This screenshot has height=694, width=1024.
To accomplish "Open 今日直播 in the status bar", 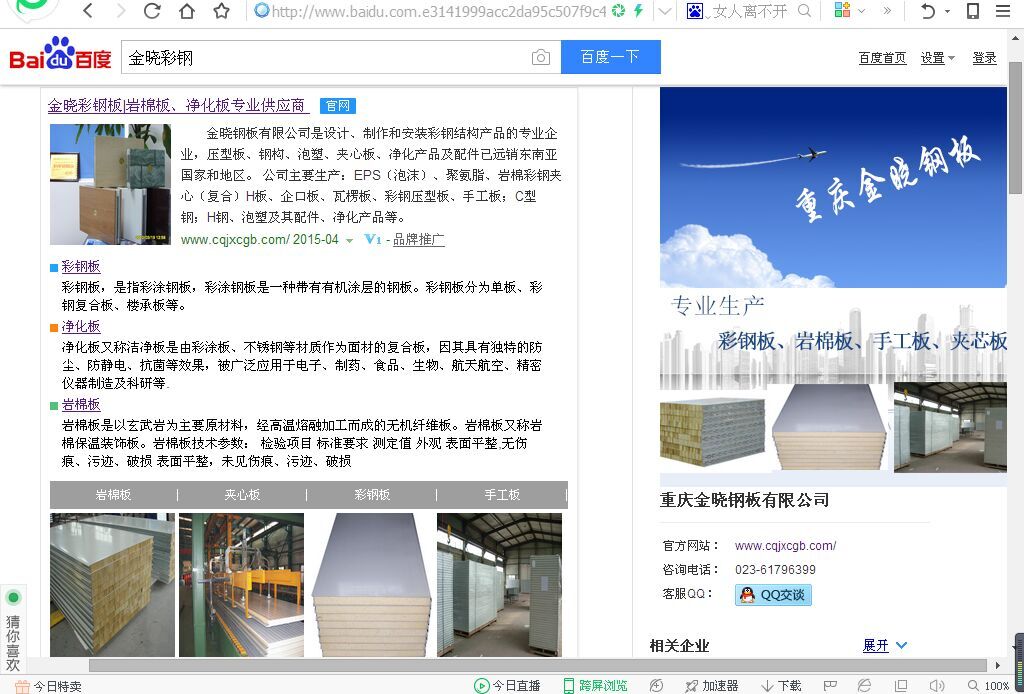I will click(507, 686).
